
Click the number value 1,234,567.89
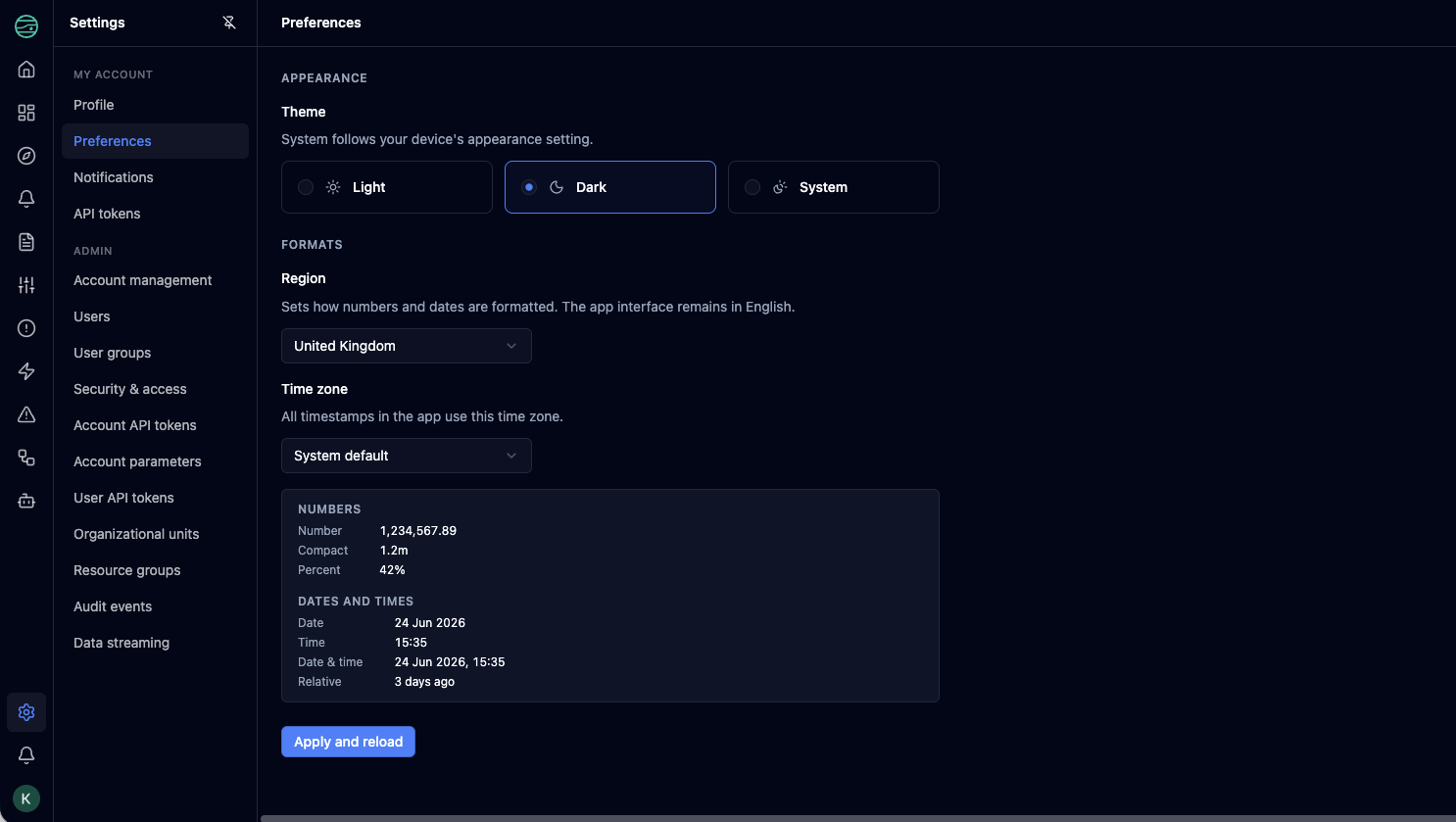coord(418,531)
